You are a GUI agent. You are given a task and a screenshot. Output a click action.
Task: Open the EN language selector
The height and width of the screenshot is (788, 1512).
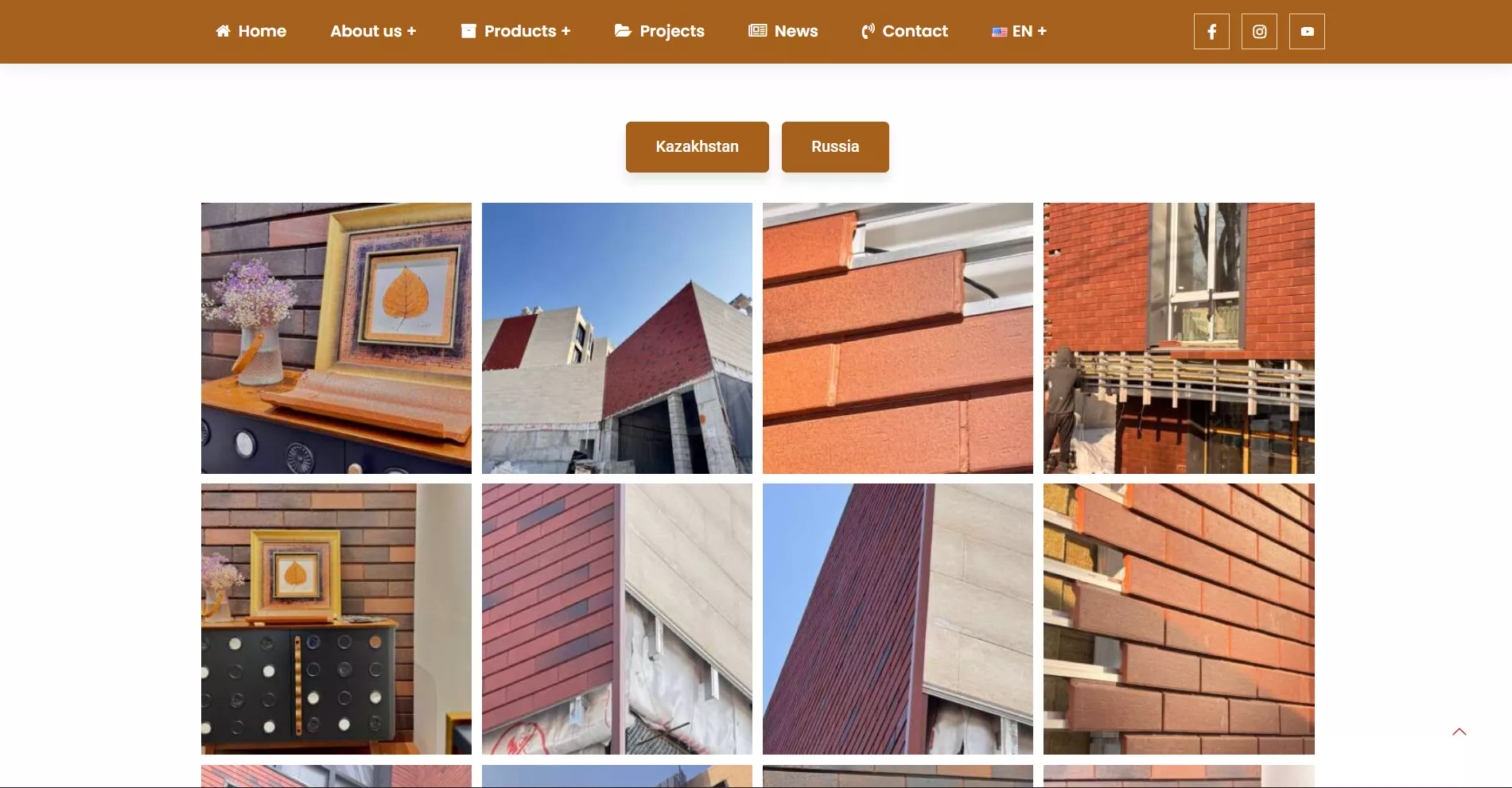tap(1019, 31)
